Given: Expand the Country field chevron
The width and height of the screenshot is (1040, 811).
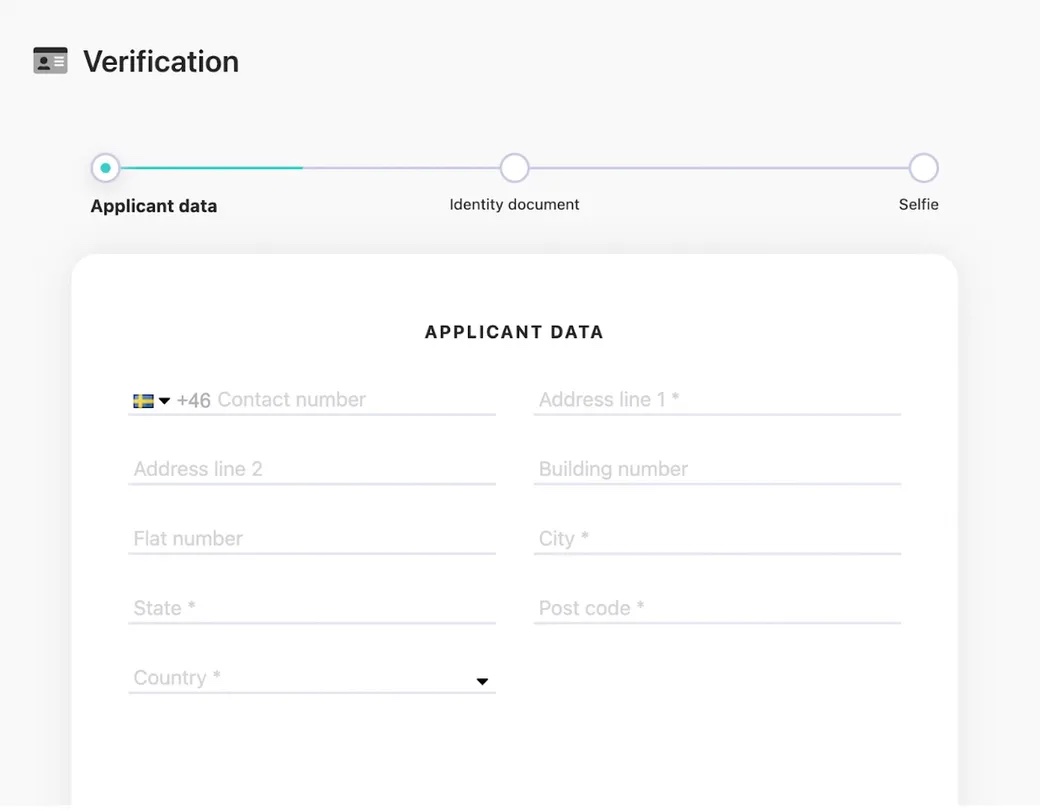Looking at the screenshot, I should (x=482, y=681).
